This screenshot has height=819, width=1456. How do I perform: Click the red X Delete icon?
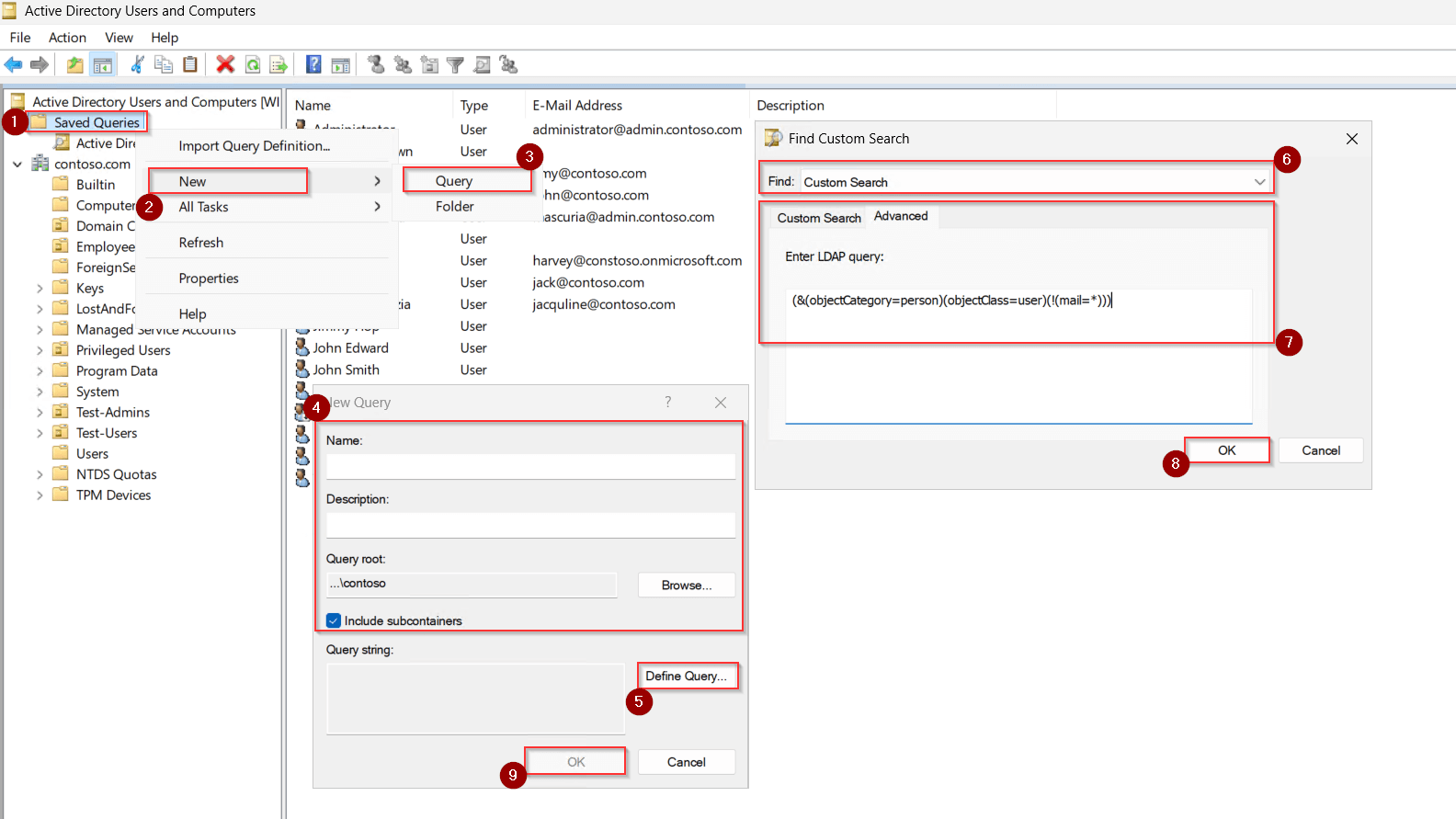click(x=225, y=64)
